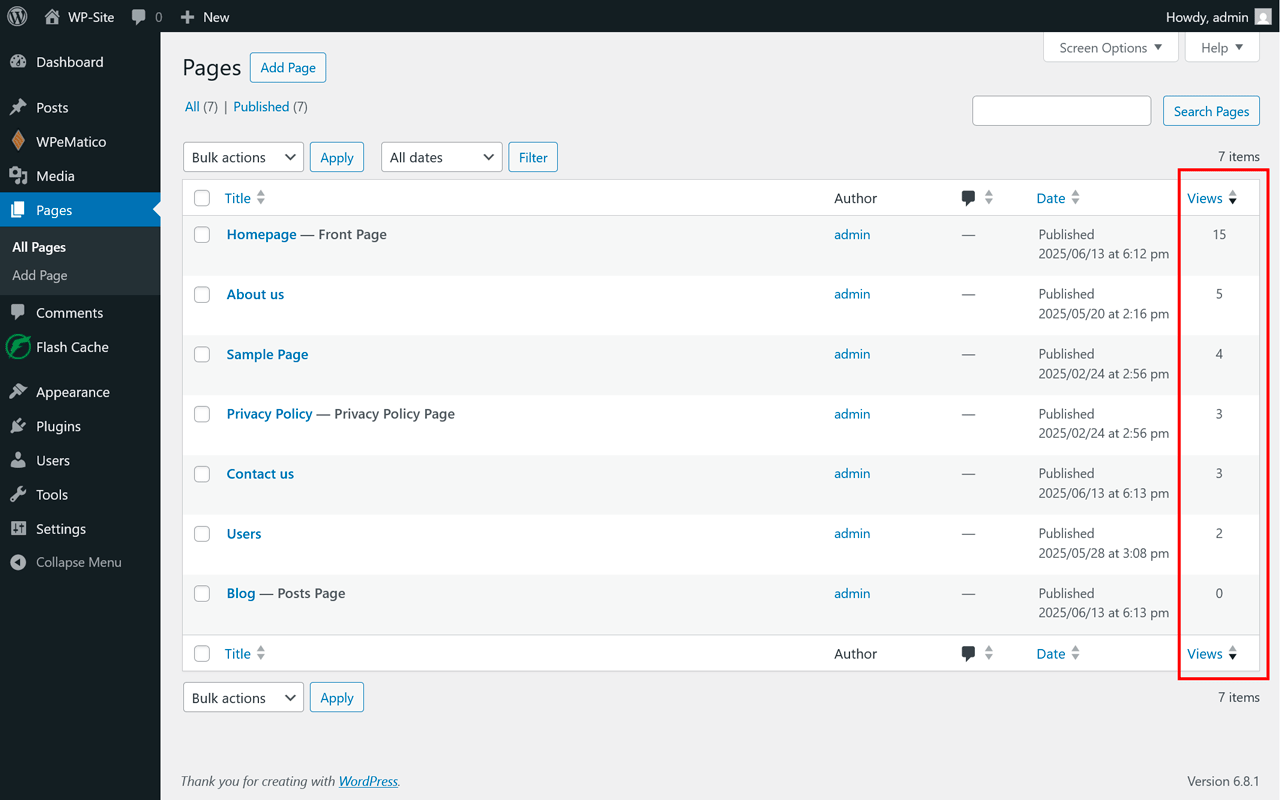Open the All dates filter dropdown
The height and width of the screenshot is (800, 1280).
(x=441, y=156)
